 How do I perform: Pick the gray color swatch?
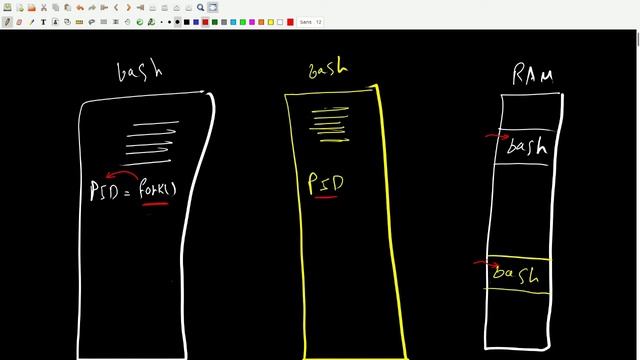(x=224, y=22)
